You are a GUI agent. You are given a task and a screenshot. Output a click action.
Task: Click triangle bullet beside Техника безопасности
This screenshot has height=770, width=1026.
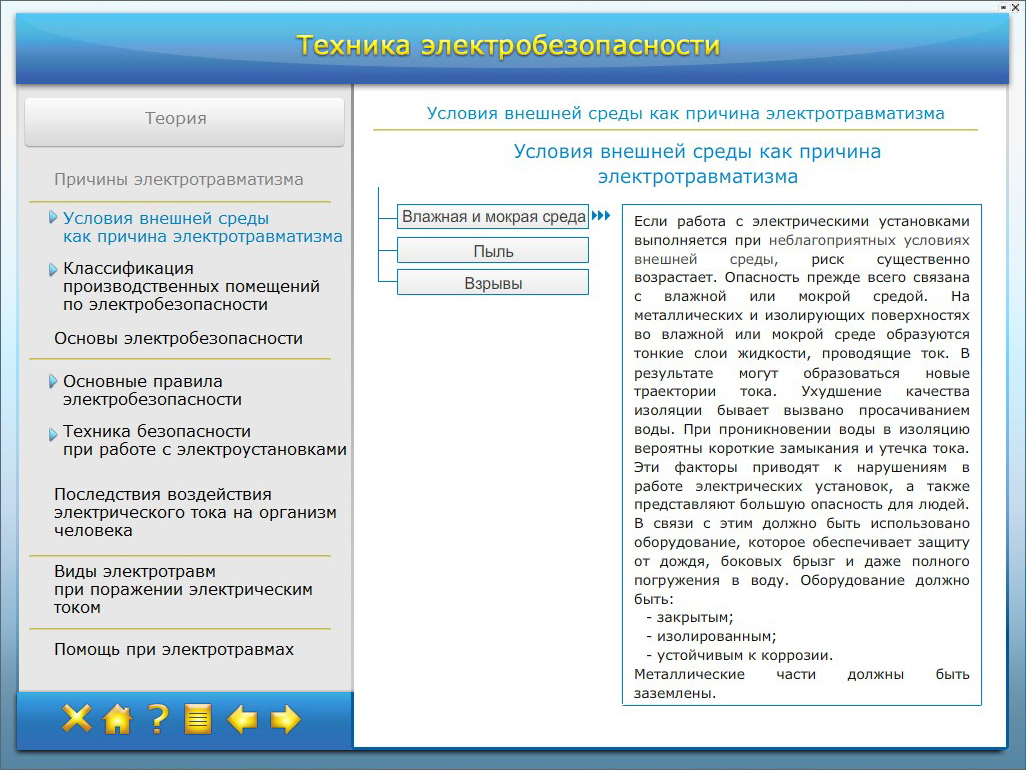tap(53, 433)
